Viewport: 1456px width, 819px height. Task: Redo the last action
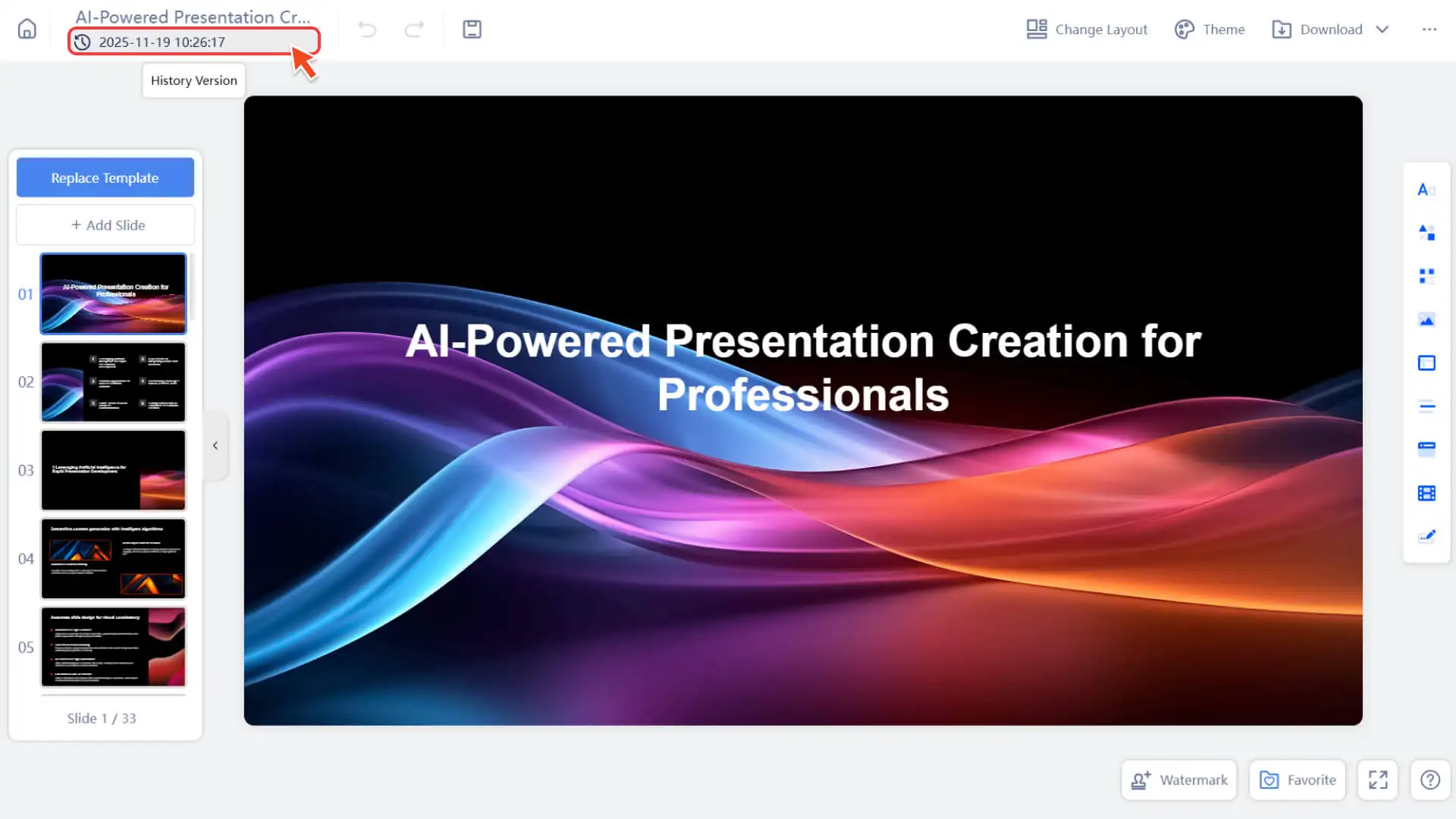(414, 29)
